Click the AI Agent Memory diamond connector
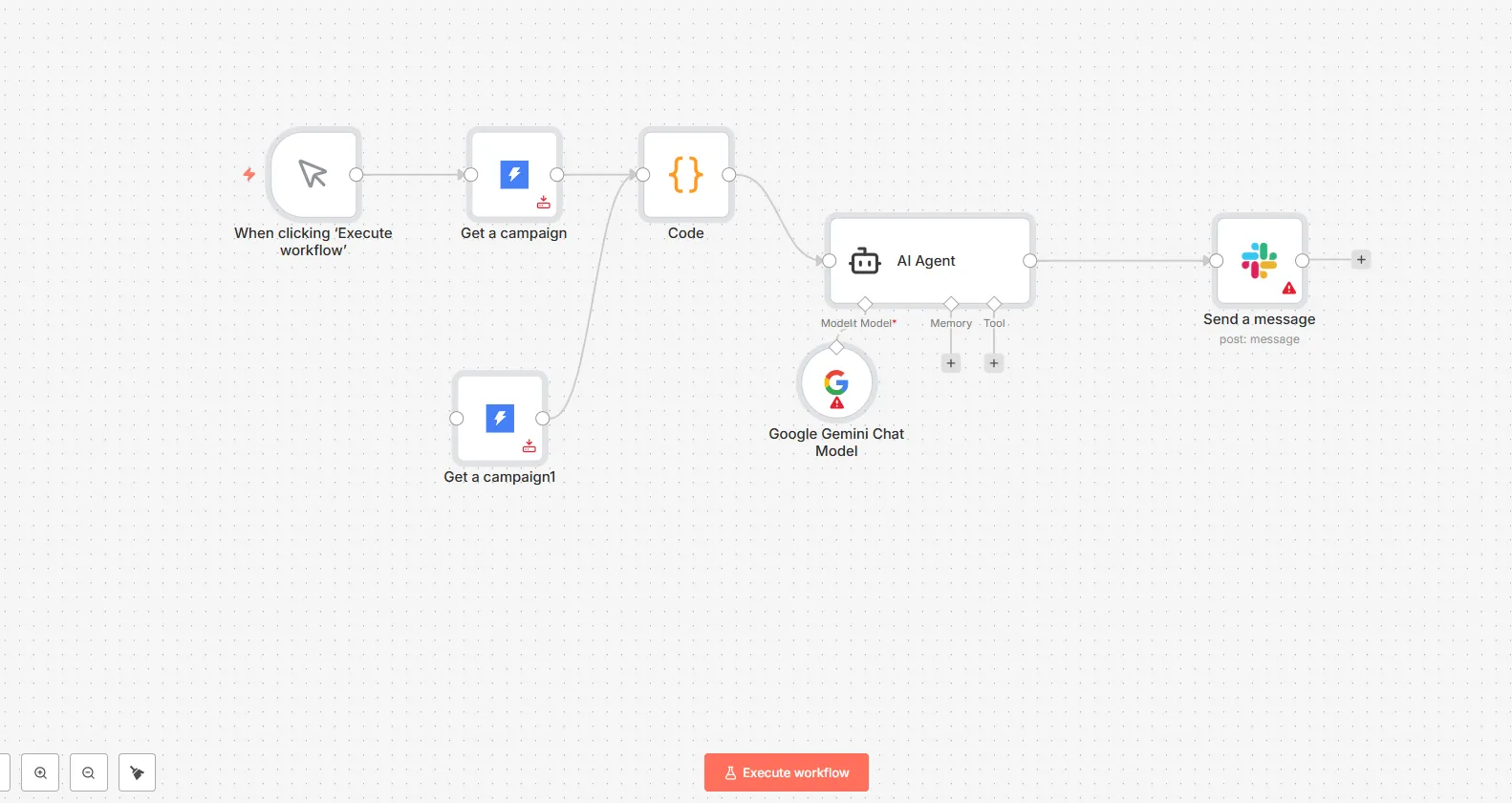Viewport: 1512px width, 803px height. click(x=951, y=304)
